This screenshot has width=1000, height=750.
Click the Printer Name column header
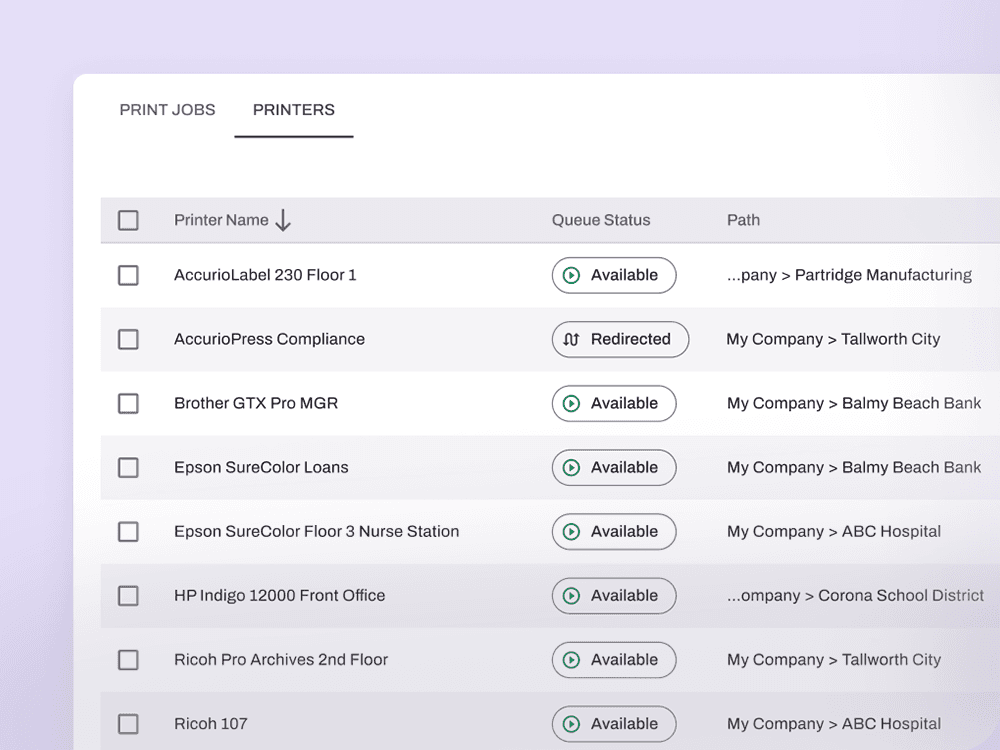click(221, 220)
